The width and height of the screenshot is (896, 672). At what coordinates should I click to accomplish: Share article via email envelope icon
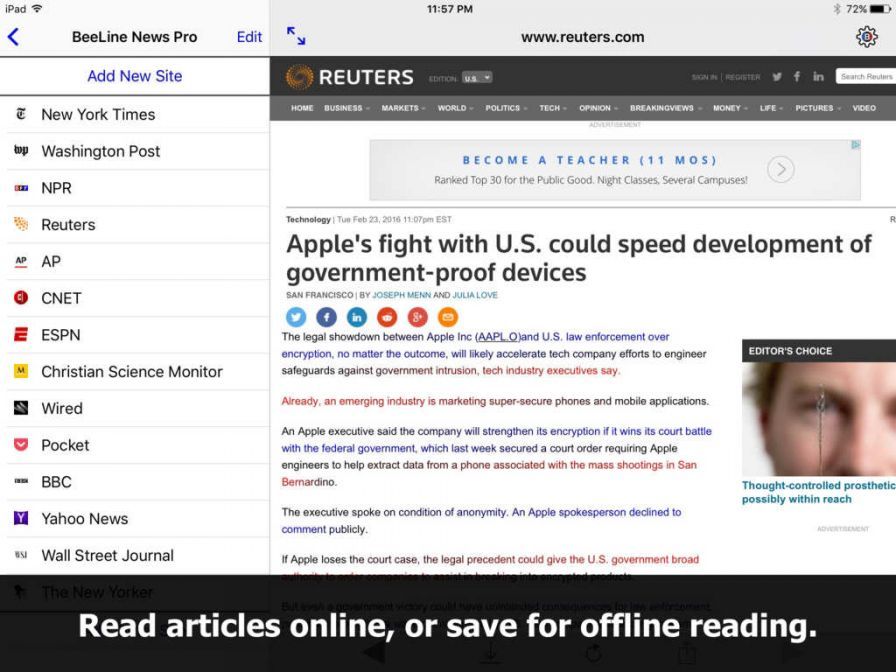point(448,317)
